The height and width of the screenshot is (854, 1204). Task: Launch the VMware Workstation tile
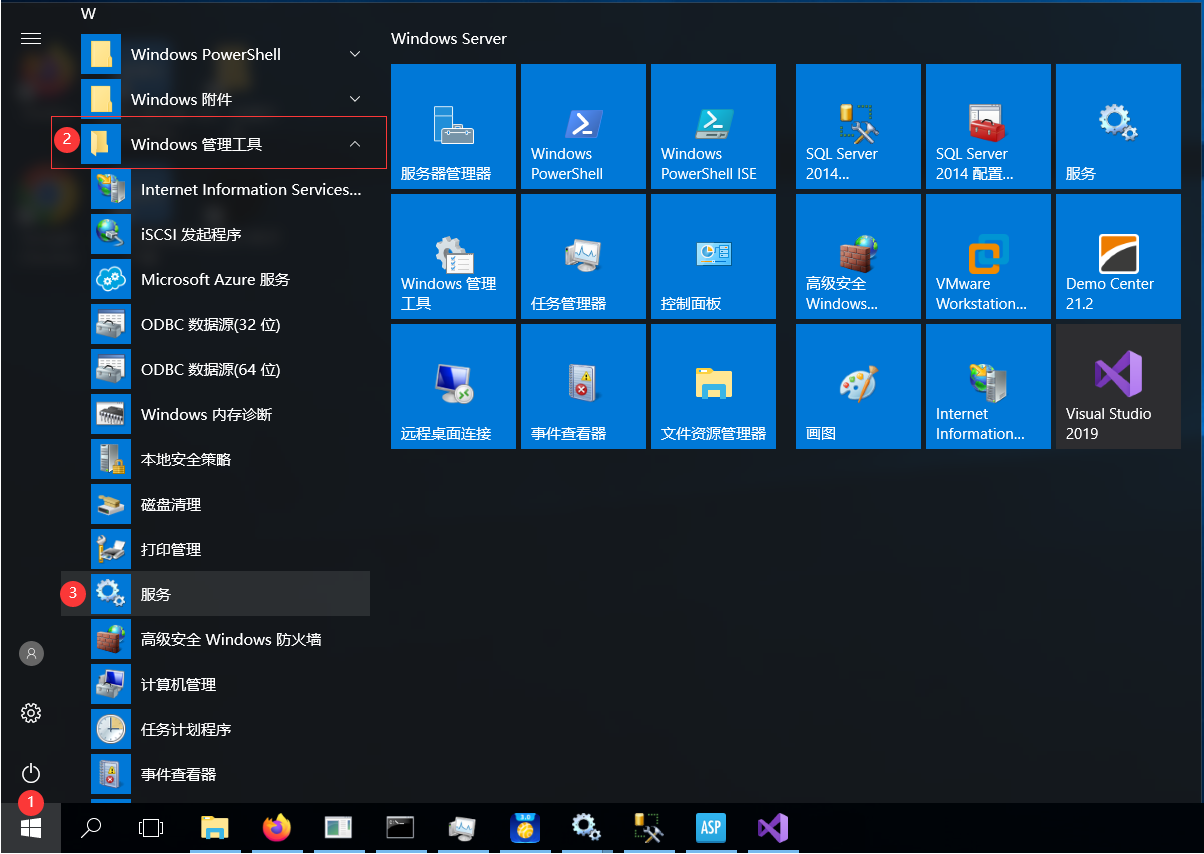click(988, 256)
